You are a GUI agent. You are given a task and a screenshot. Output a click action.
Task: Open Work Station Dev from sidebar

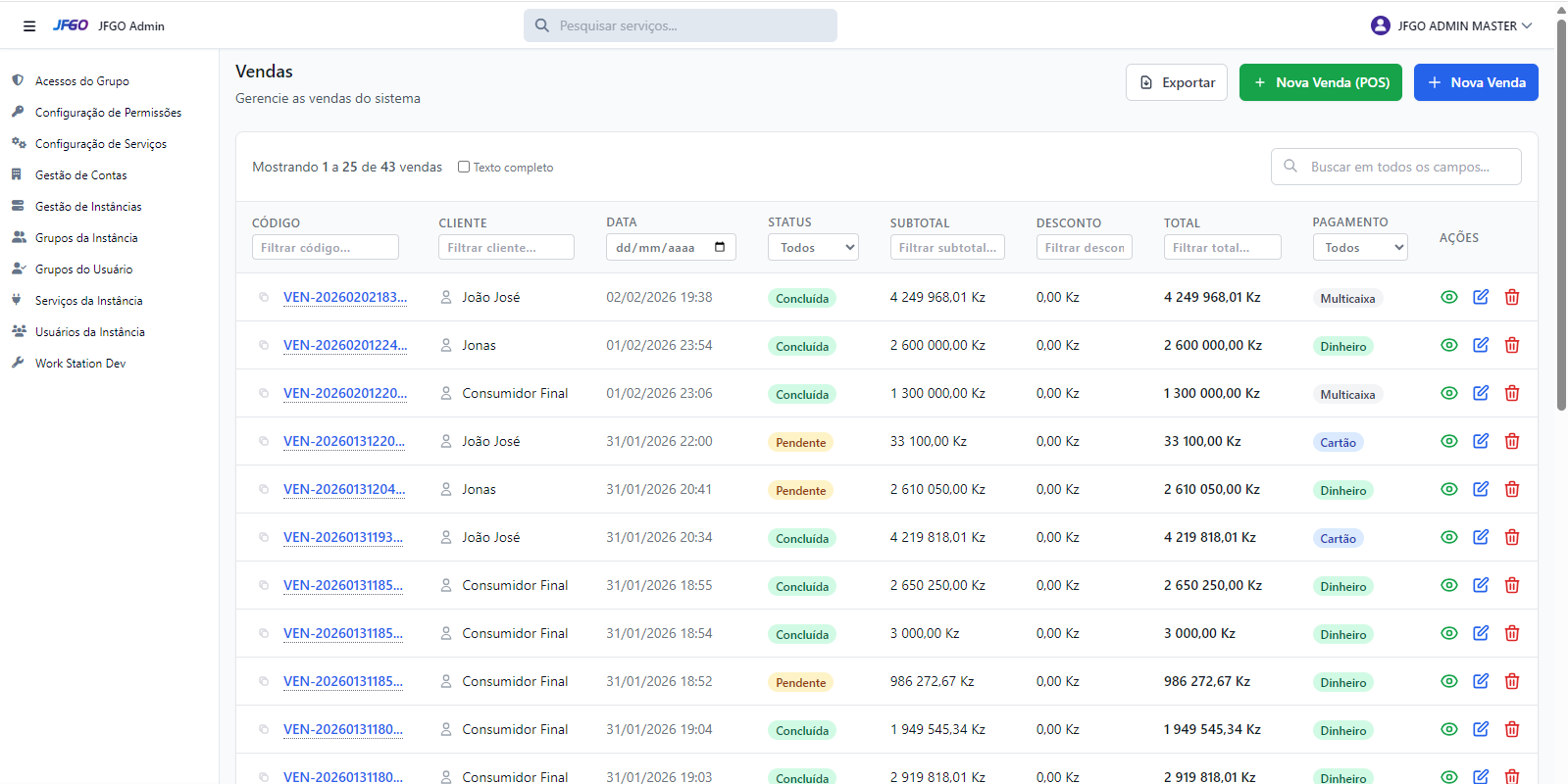click(80, 364)
